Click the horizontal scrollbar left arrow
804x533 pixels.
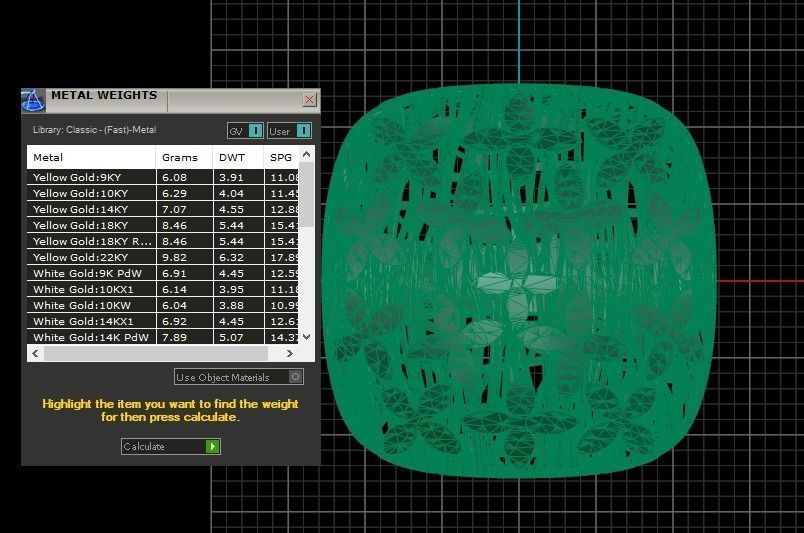tap(35, 353)
